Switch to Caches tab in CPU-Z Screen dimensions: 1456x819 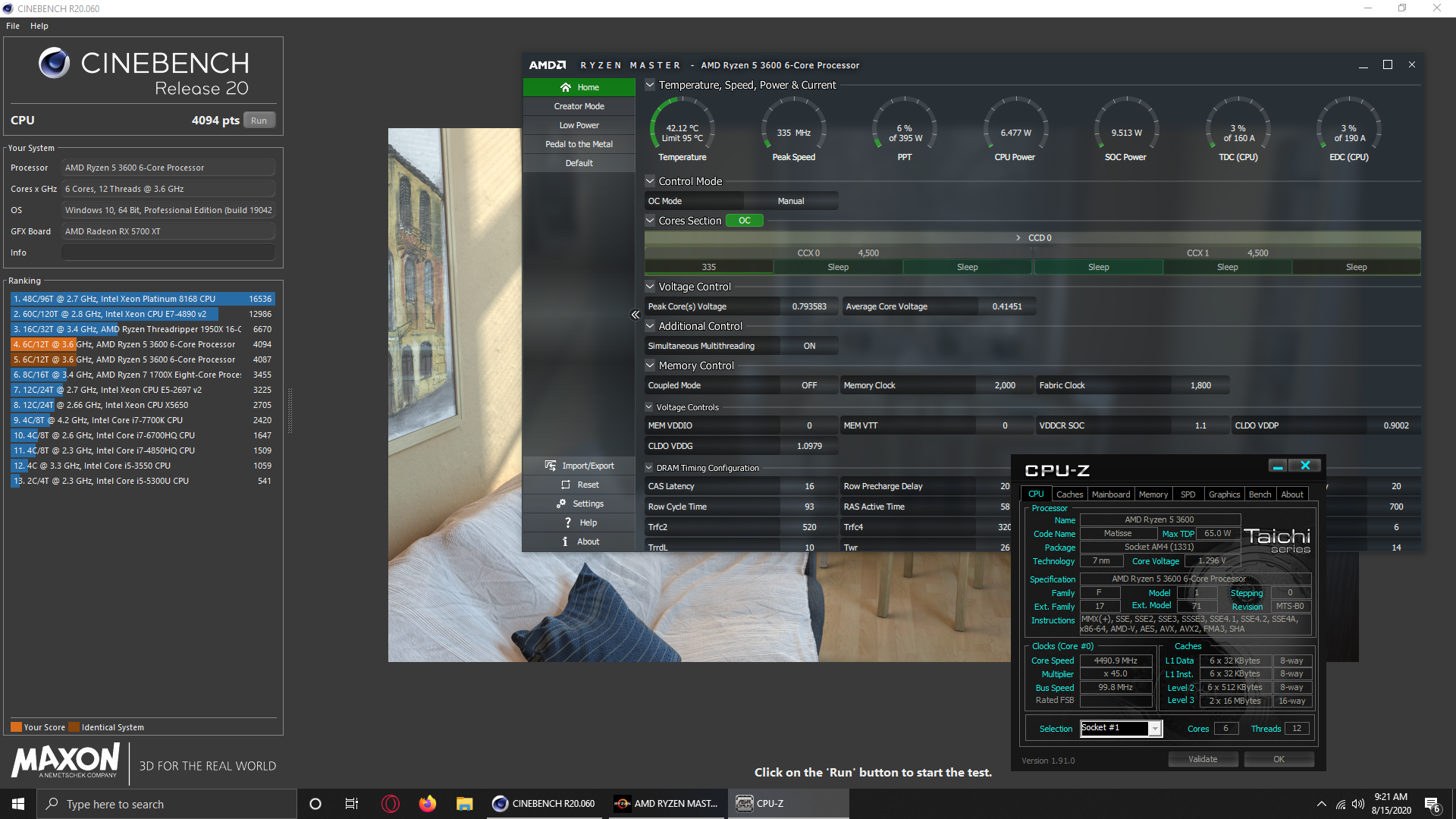coord(1069,494)
